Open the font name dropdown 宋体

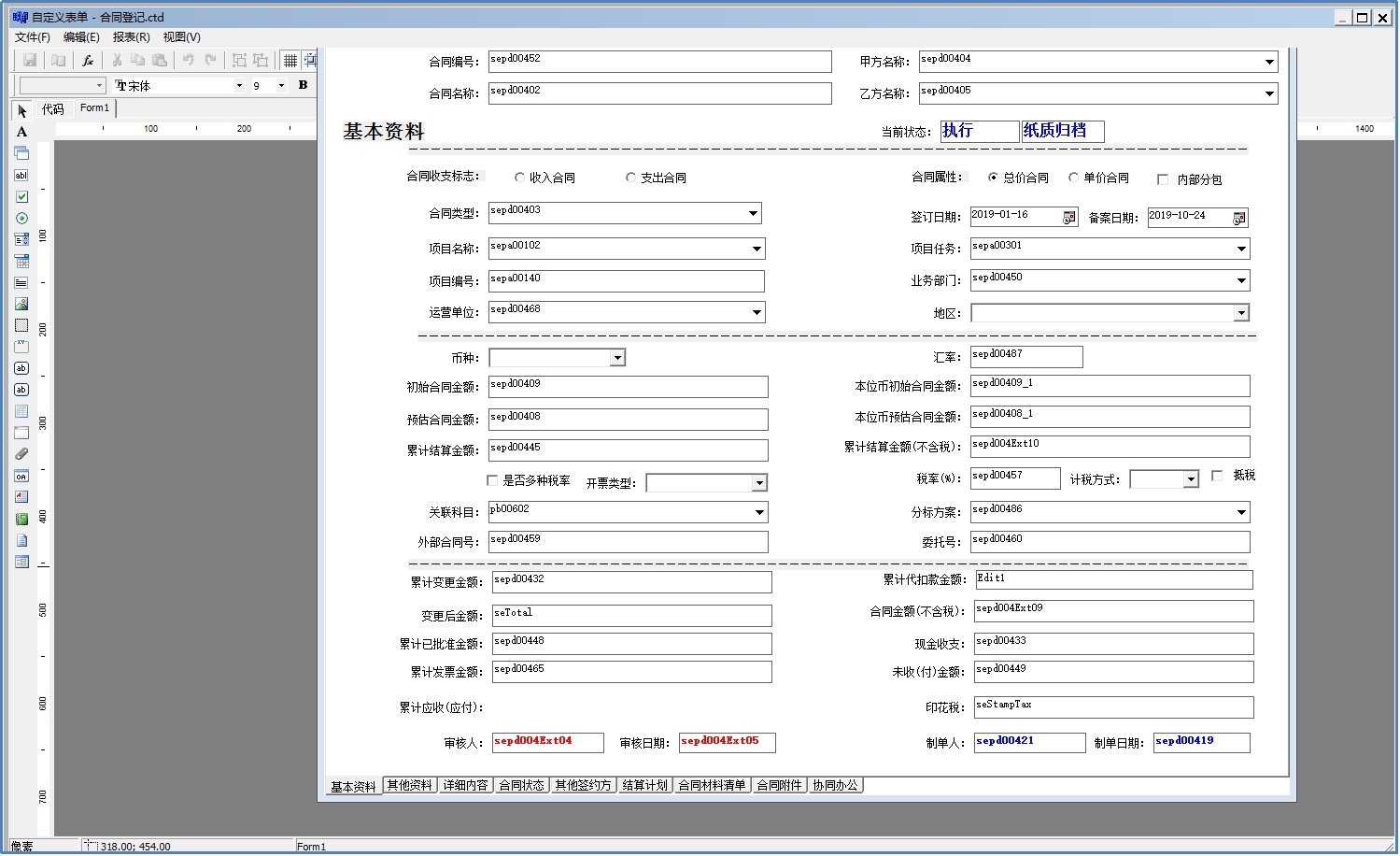(239, 85)
